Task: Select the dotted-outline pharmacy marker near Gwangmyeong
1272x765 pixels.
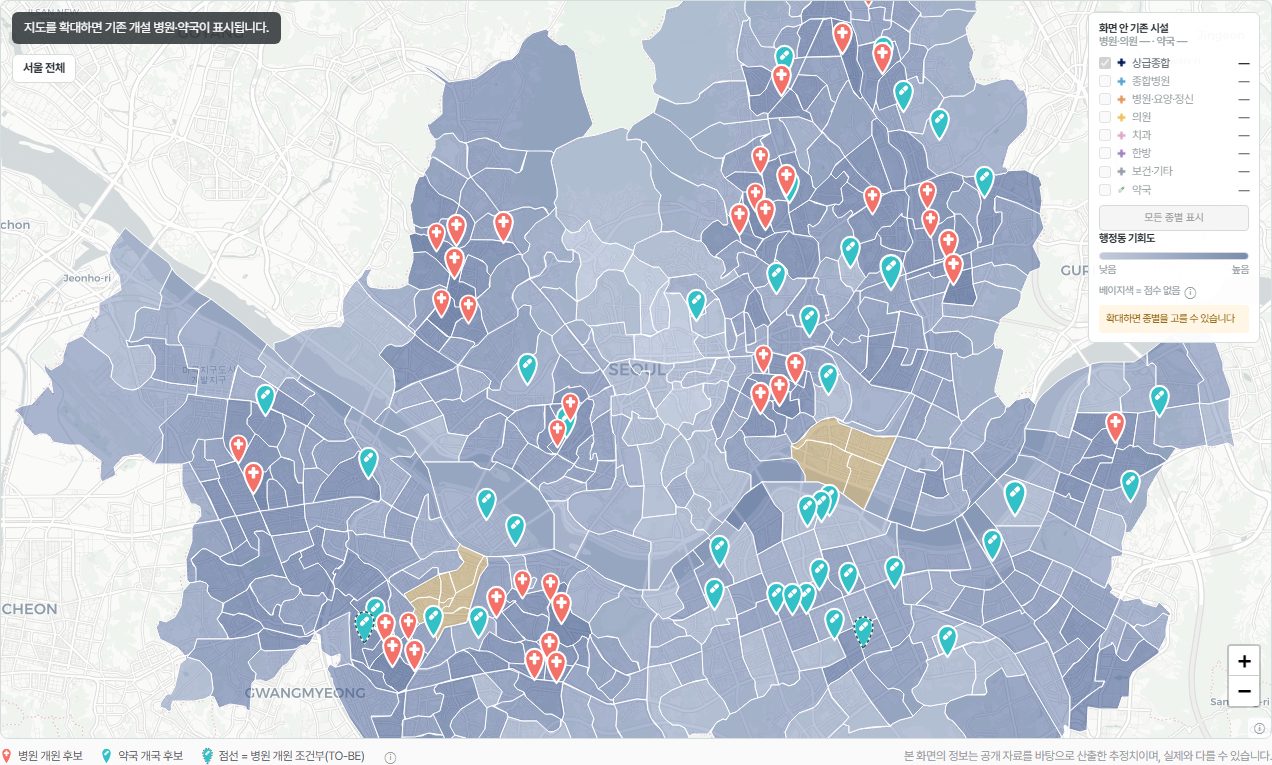Action: (x=365, y=626)
